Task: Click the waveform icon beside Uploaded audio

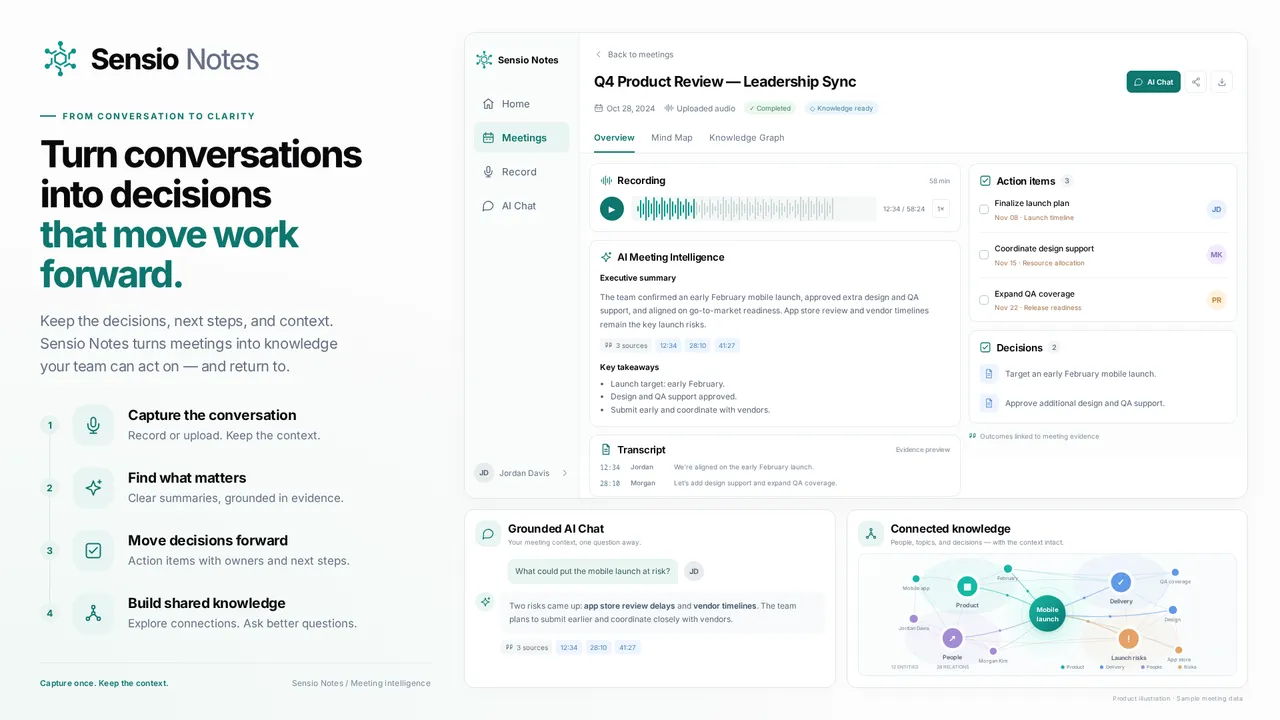Action: coord(670,108)
